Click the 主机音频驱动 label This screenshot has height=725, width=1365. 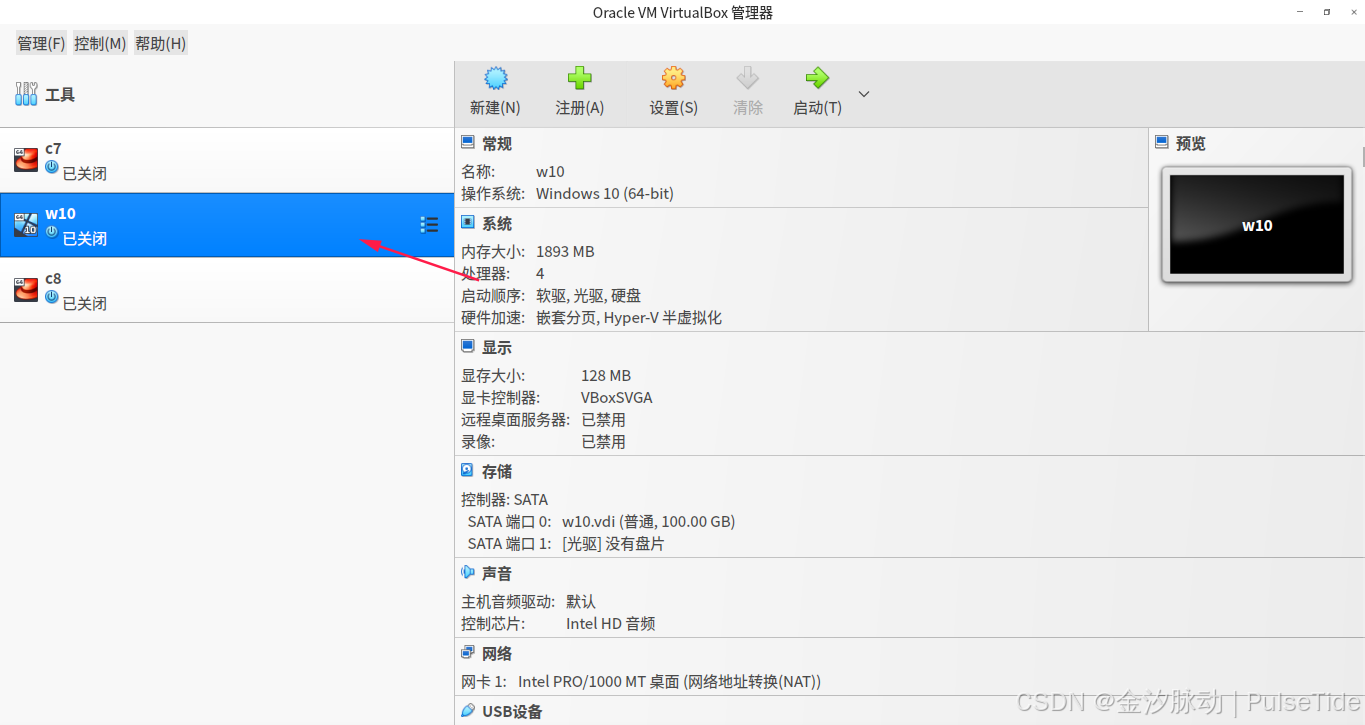coord(508,601)
